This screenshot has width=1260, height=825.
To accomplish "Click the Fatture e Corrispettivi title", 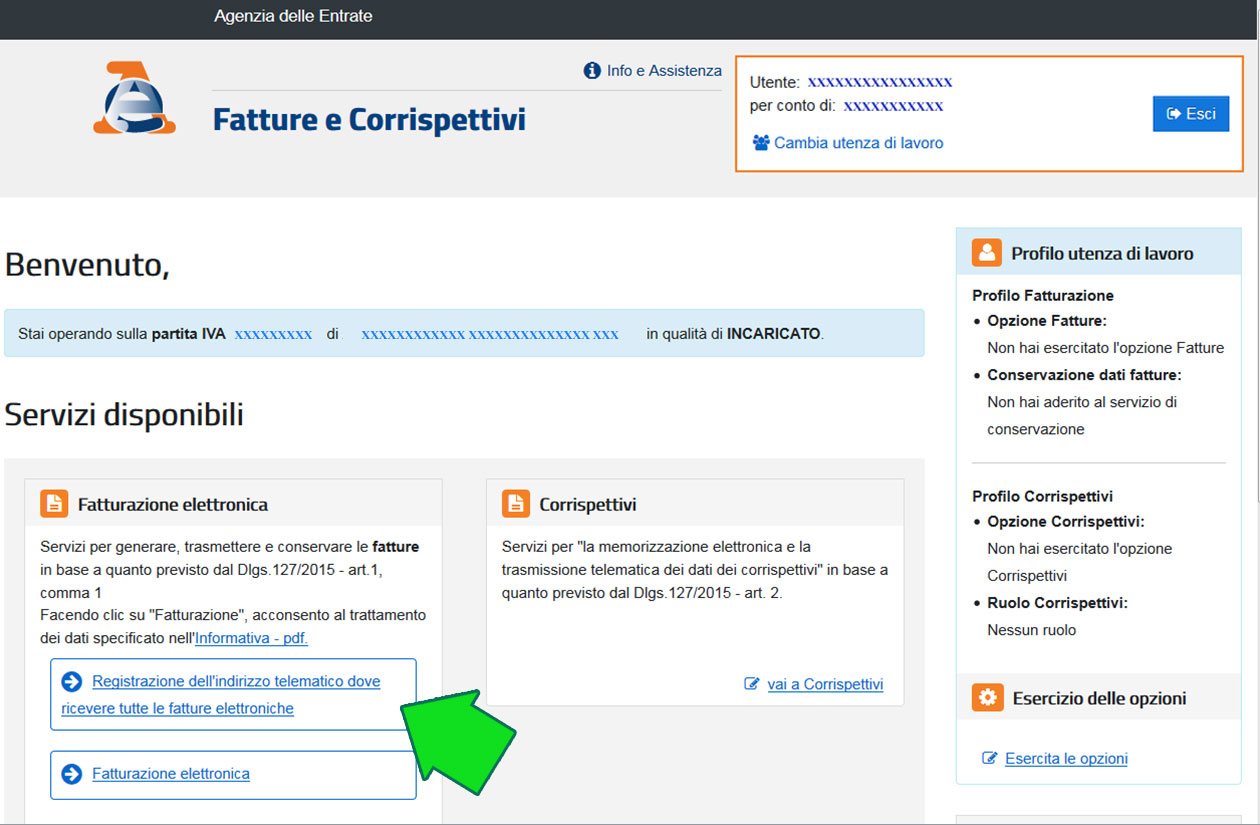I will tap(369, 120).
